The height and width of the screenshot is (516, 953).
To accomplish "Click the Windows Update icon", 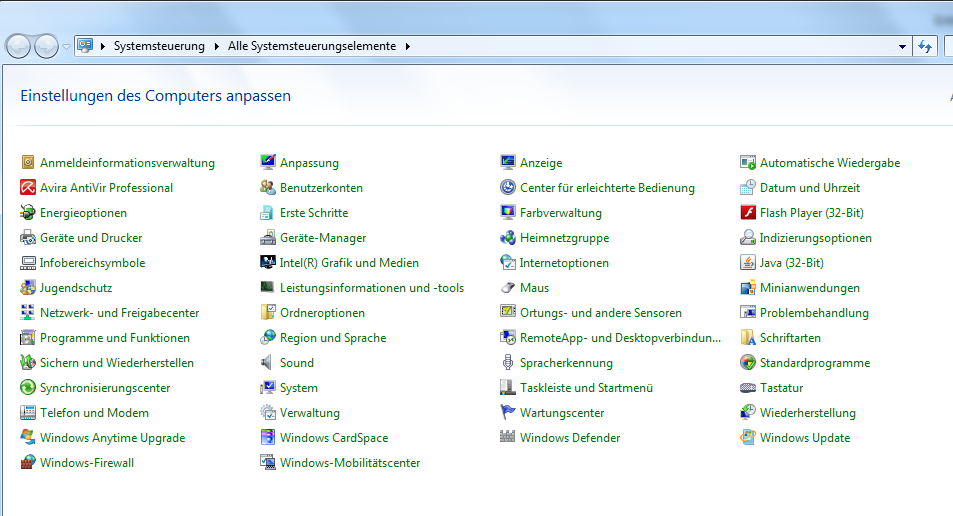I will point(748,437).
